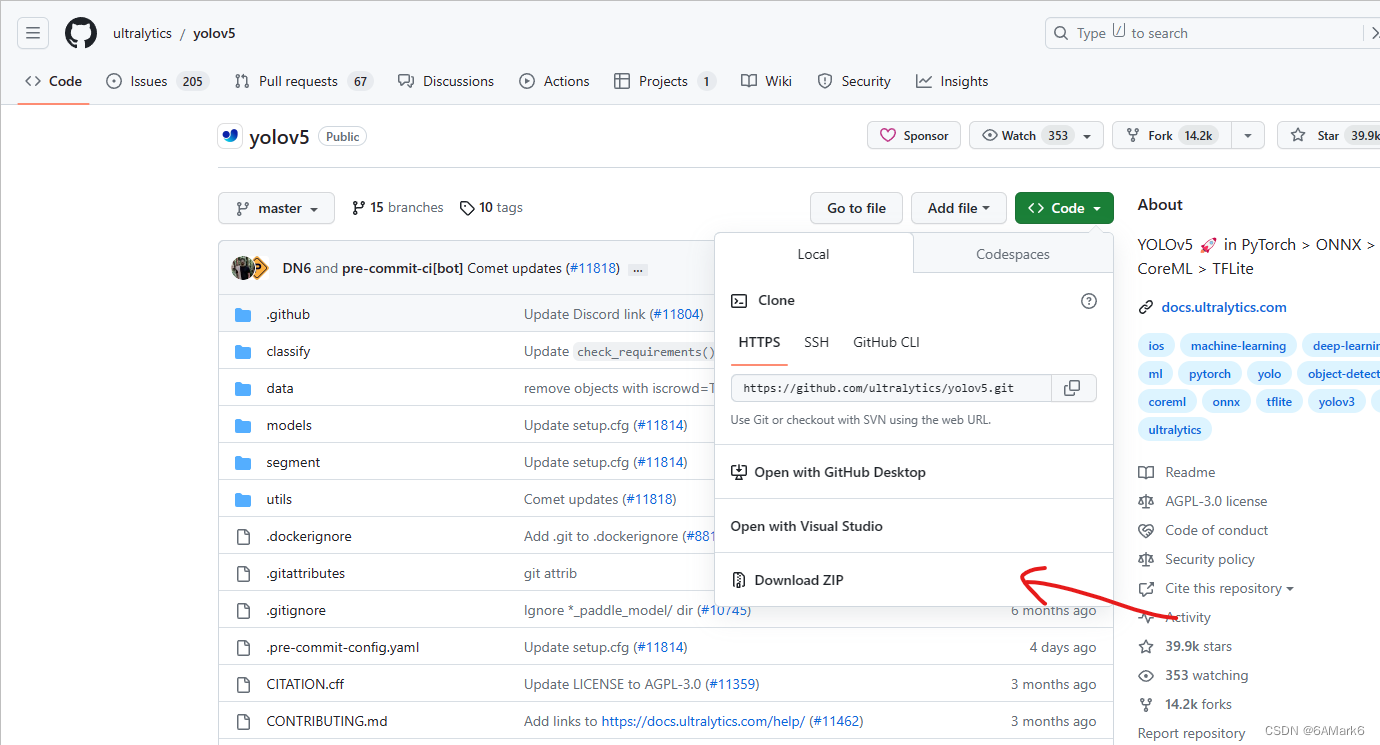The width and height of the screenshot is (1380, 745).
Task: Click the utils folder icon
Action: pos(243,499)
